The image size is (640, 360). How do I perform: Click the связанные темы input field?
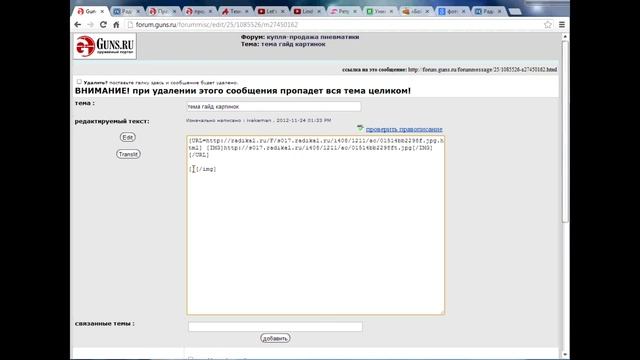pyautogui.click(x=275, y=327)
